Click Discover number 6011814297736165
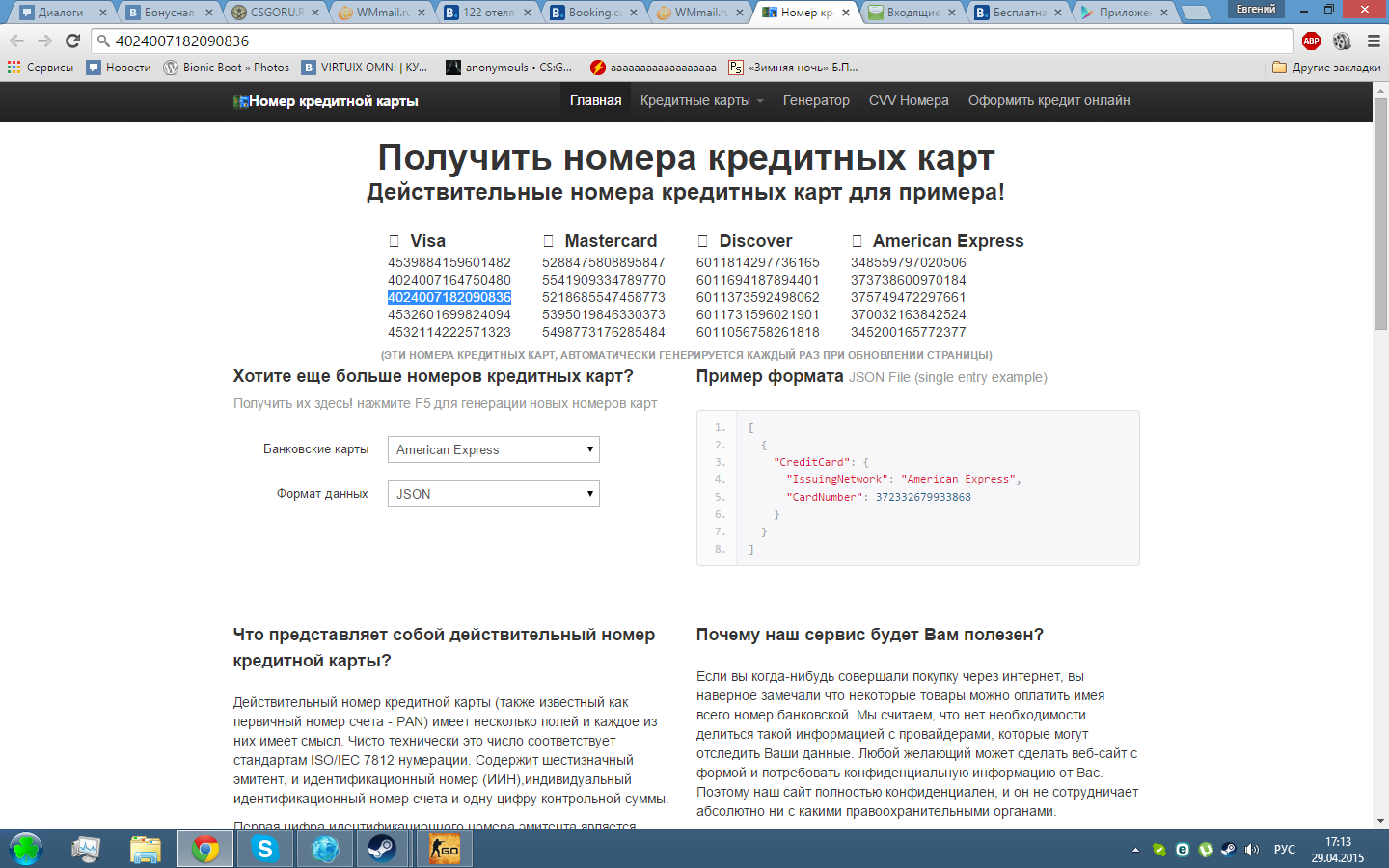Image resolution: width=1389 pixels, height=868 pixels. pyautogui.click(x=758, y=262)
